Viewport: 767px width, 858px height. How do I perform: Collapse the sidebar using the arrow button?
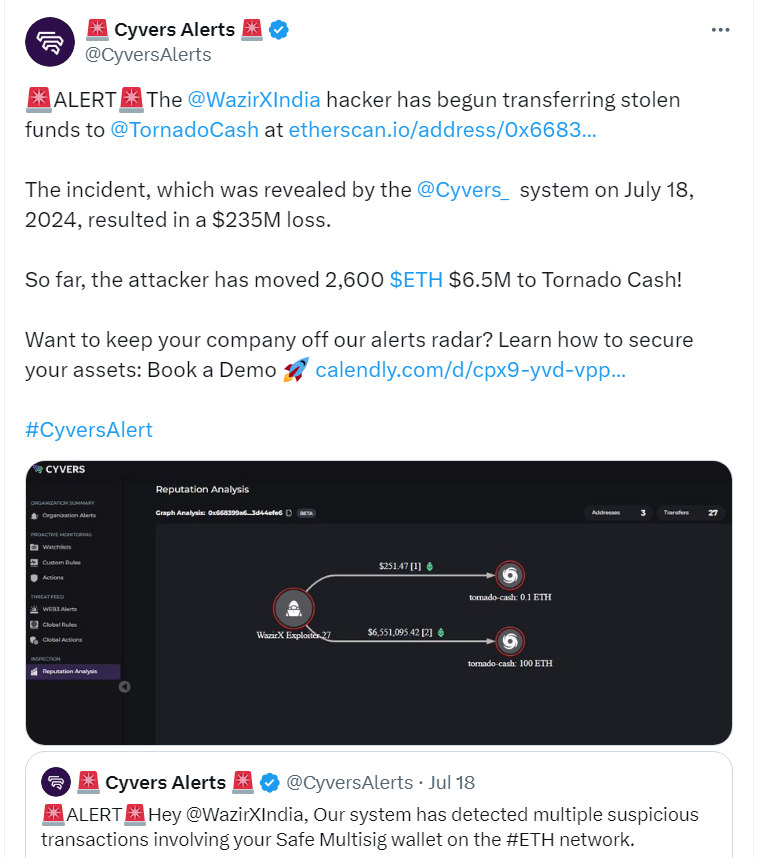[x=125, y=687]
